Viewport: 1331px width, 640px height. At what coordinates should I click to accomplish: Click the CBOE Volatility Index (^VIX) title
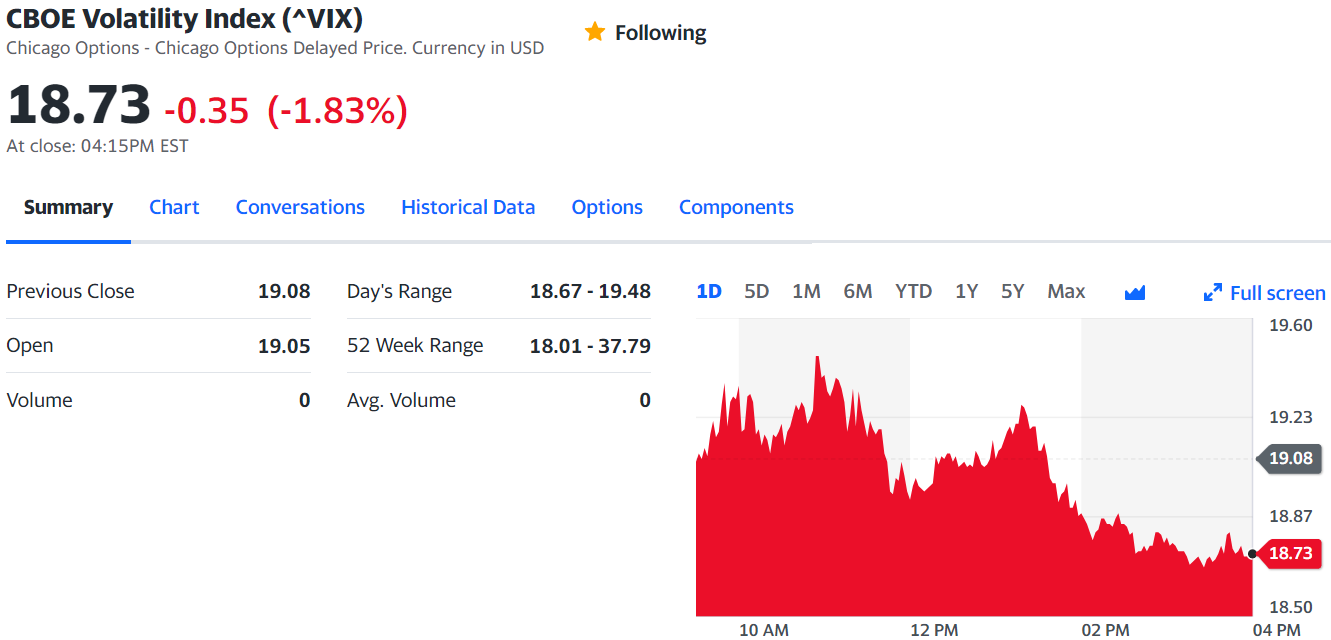[x=185, y=17]
